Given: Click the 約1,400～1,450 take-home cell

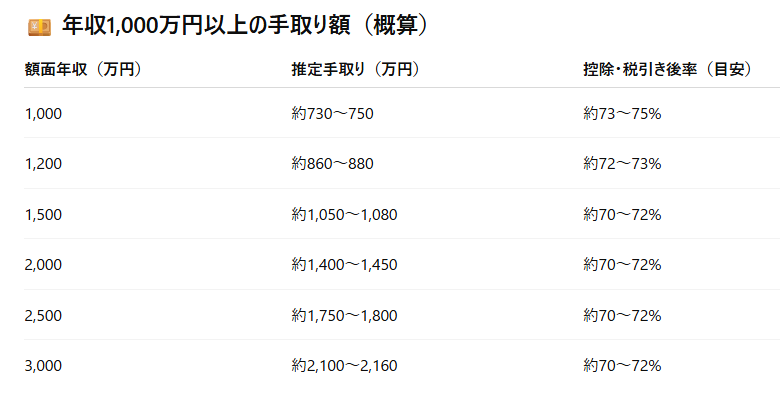Looking at the screenshot, I should (x=344, y=265).
